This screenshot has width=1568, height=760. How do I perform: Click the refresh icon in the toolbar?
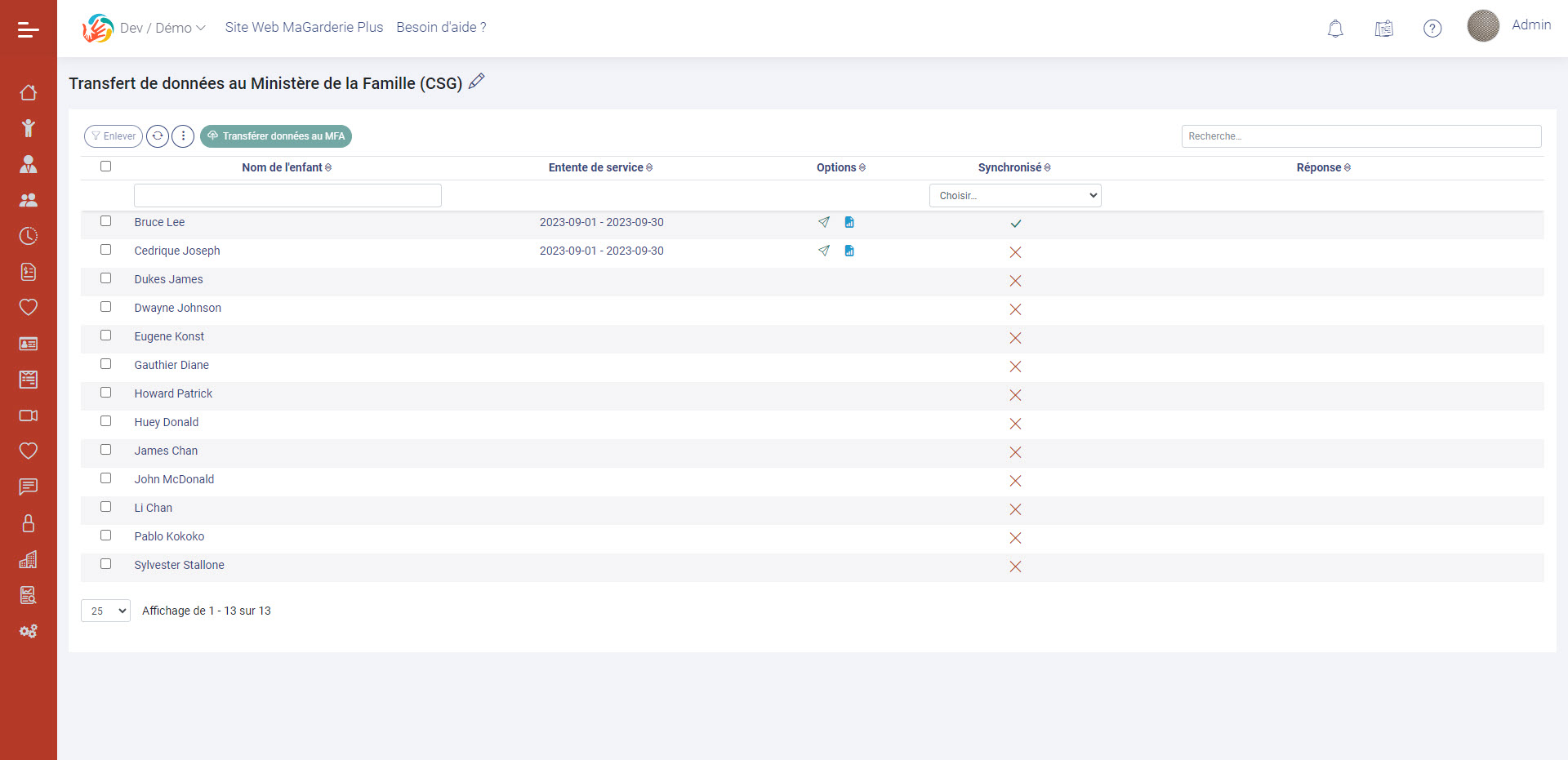tap(158, 136)
